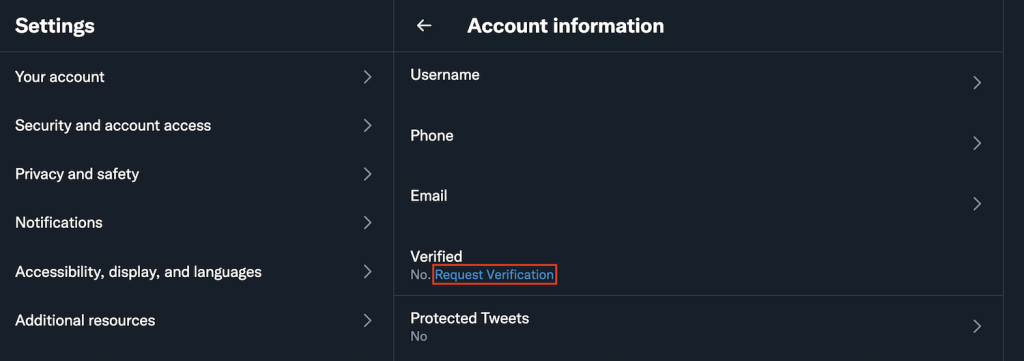
Task: Expand the Username row via its chevron
Action: (977, 83)
